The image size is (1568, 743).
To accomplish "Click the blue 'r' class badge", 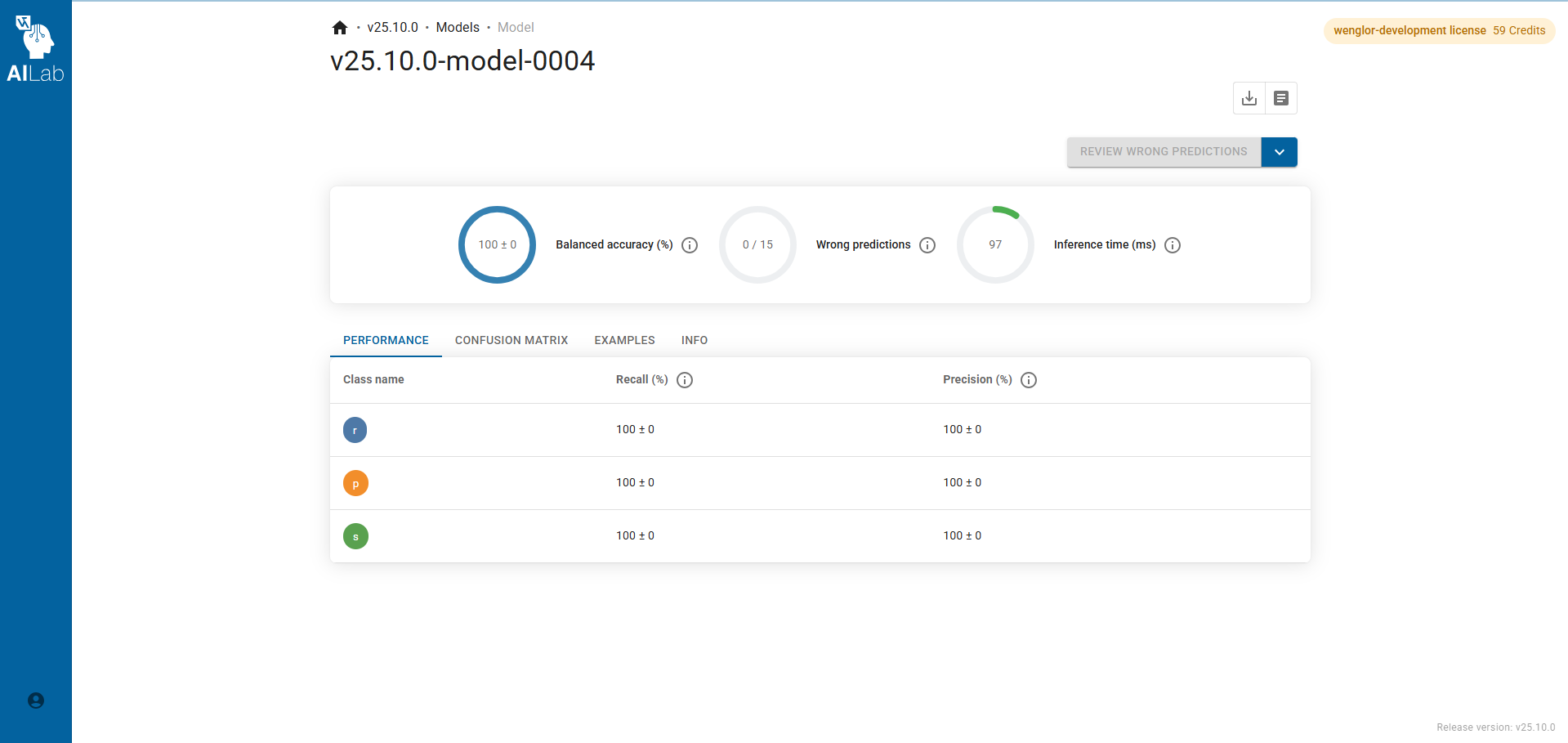I will tap(355, 430).
